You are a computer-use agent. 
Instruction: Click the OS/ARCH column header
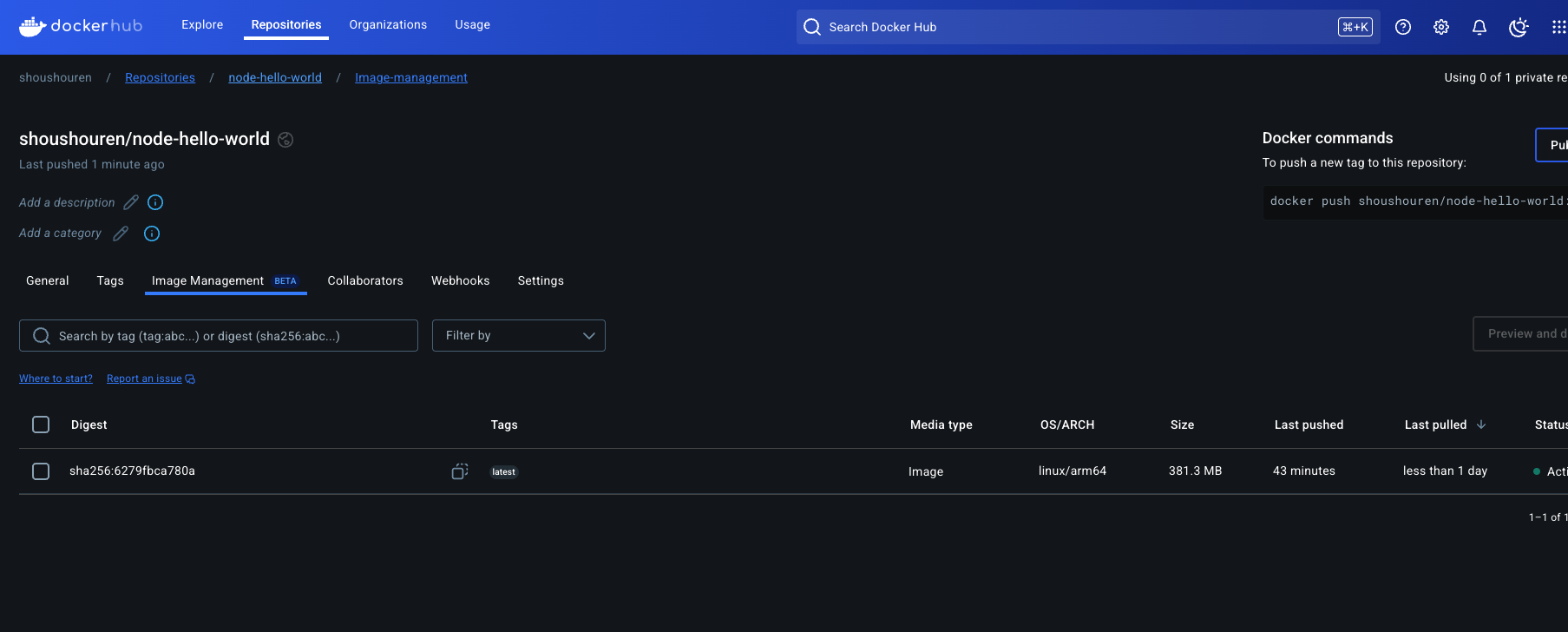1067,425
